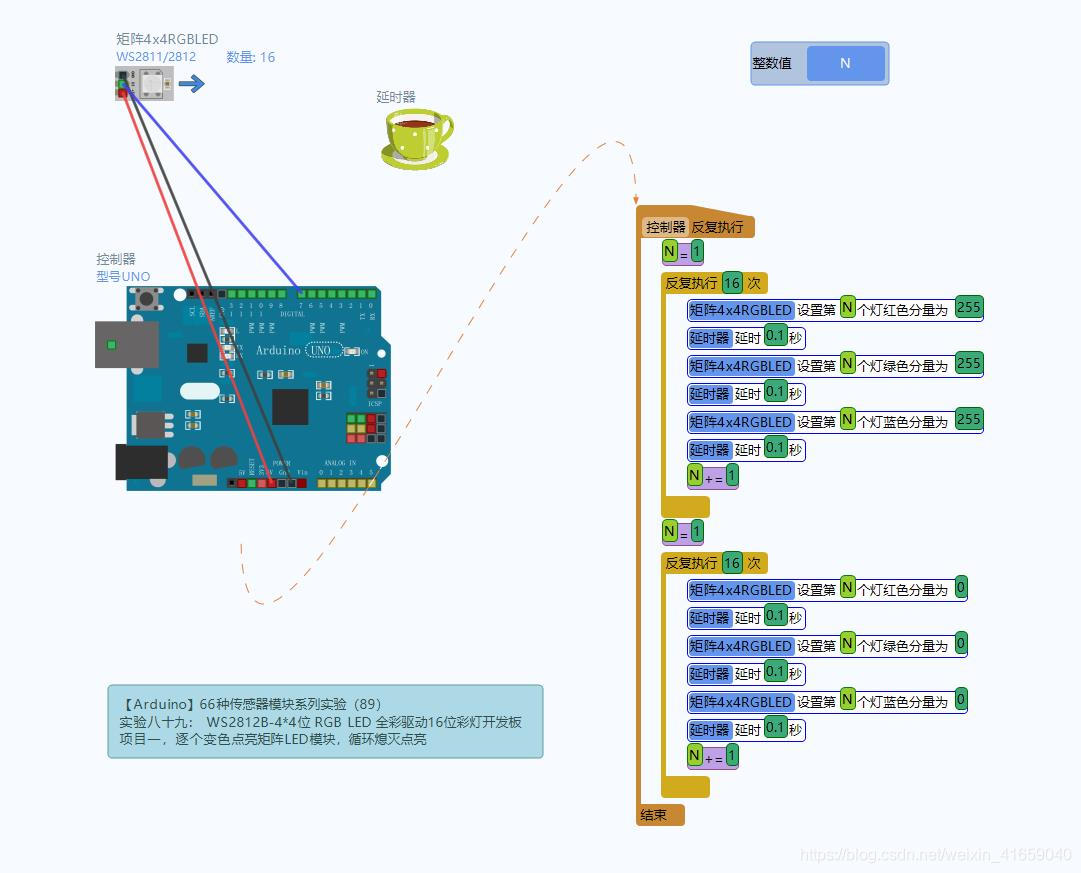This screenshot has width=1081, height=873.
Task: Click the 255 value in the 红色分量 row
Action: click(969, 307)
